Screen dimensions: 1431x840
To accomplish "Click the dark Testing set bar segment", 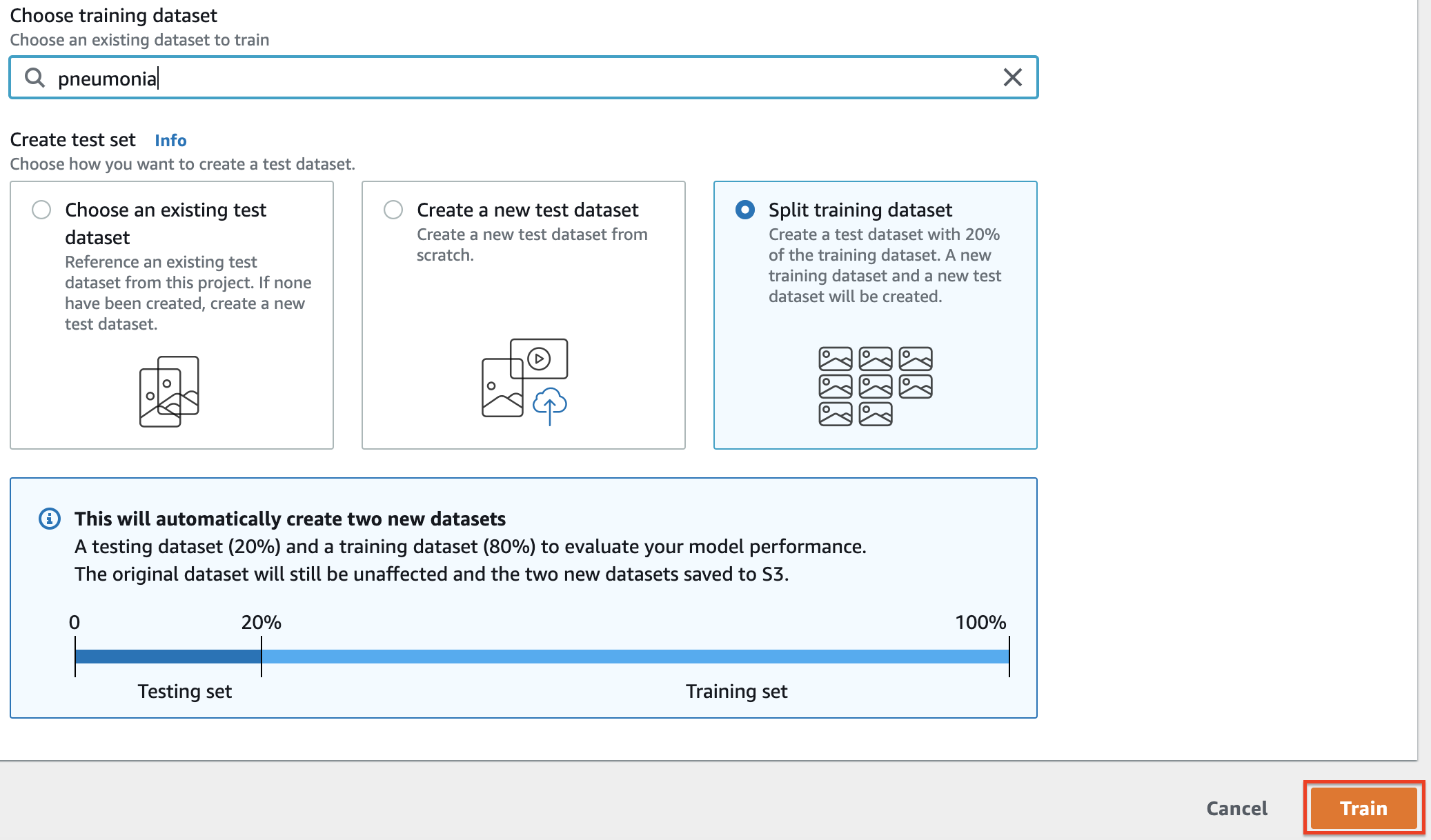I will tap(168, 656).
